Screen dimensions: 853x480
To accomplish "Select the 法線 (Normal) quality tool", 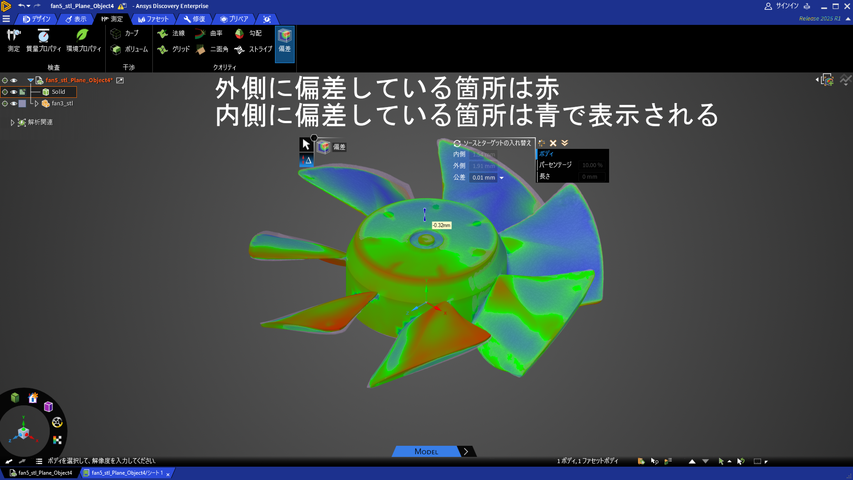I will pyautogui.click(x=171, y=33).
